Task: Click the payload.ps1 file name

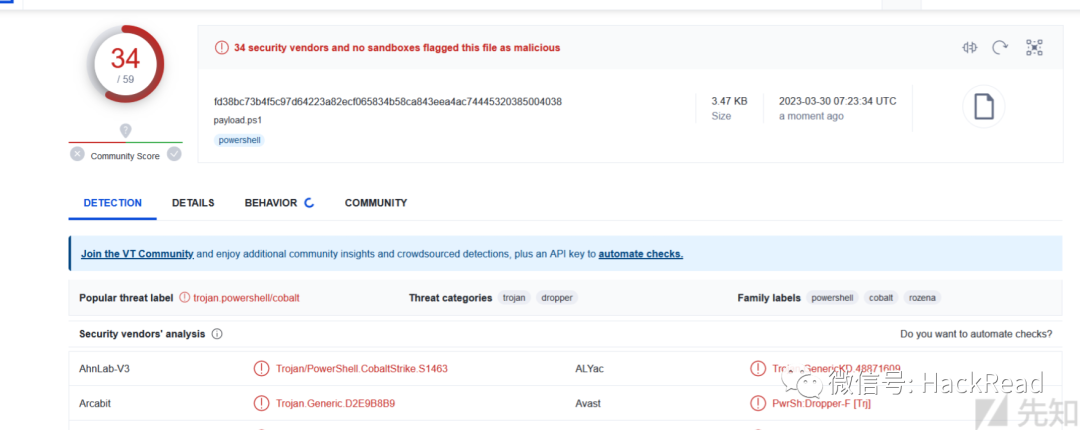Action: [238, 120]
